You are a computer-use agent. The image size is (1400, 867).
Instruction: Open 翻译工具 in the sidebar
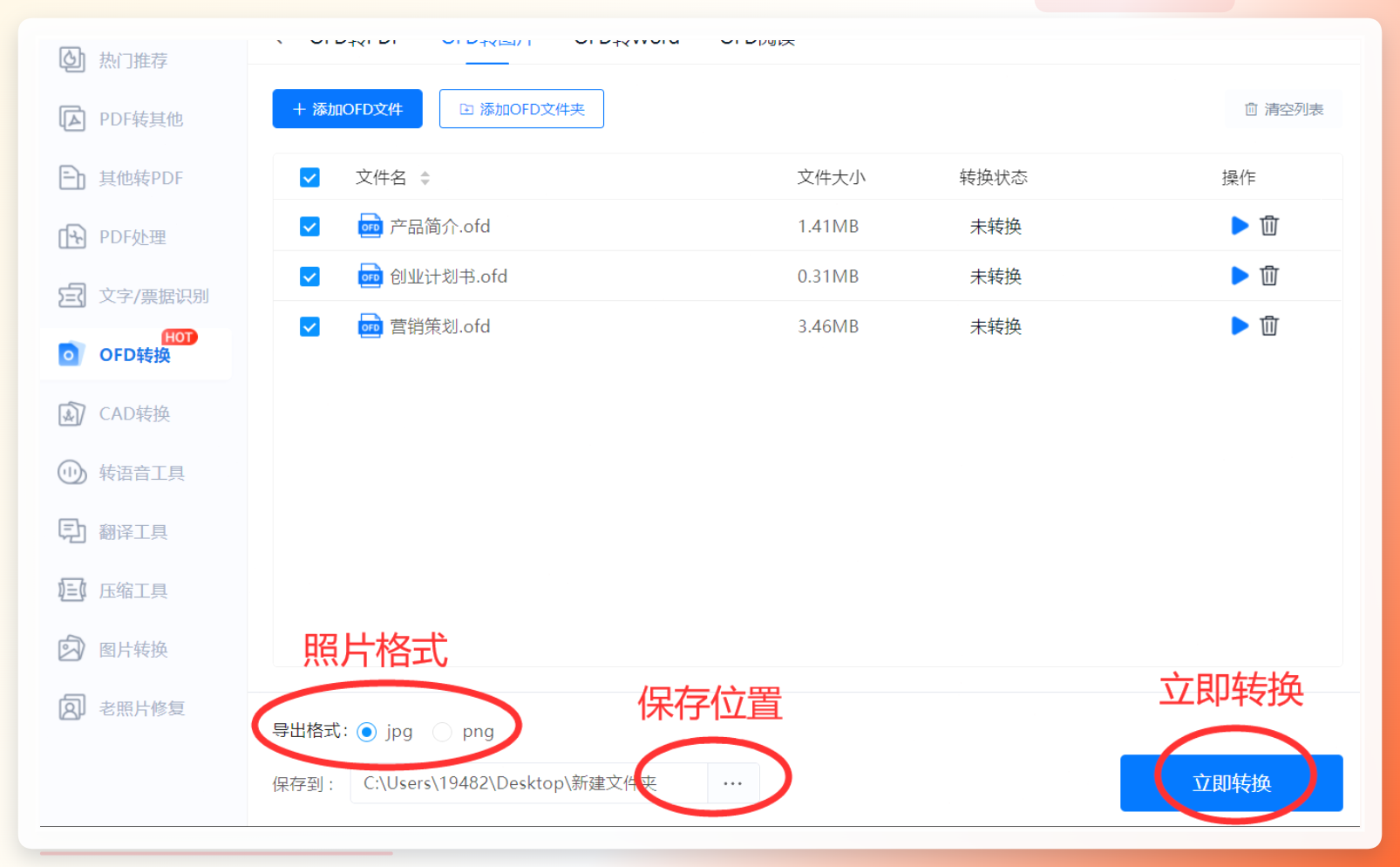coord(135,531)
